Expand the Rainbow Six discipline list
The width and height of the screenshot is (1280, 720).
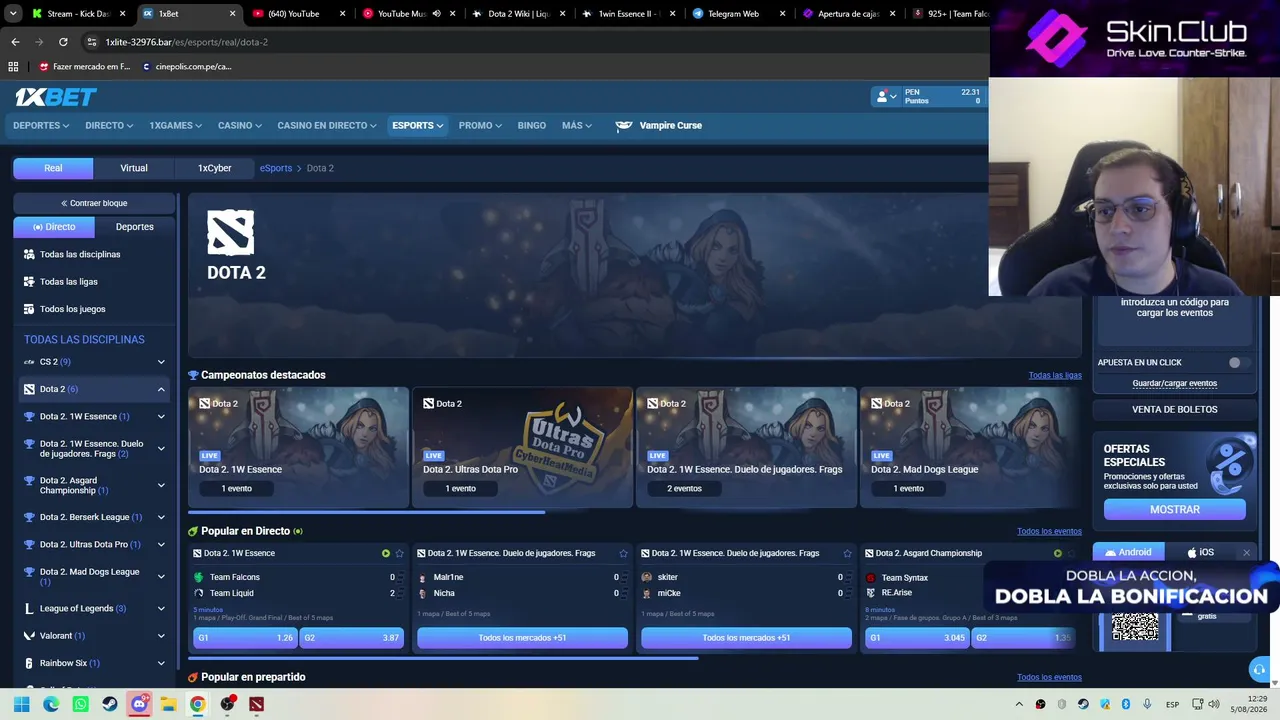(x=161, y=663)
